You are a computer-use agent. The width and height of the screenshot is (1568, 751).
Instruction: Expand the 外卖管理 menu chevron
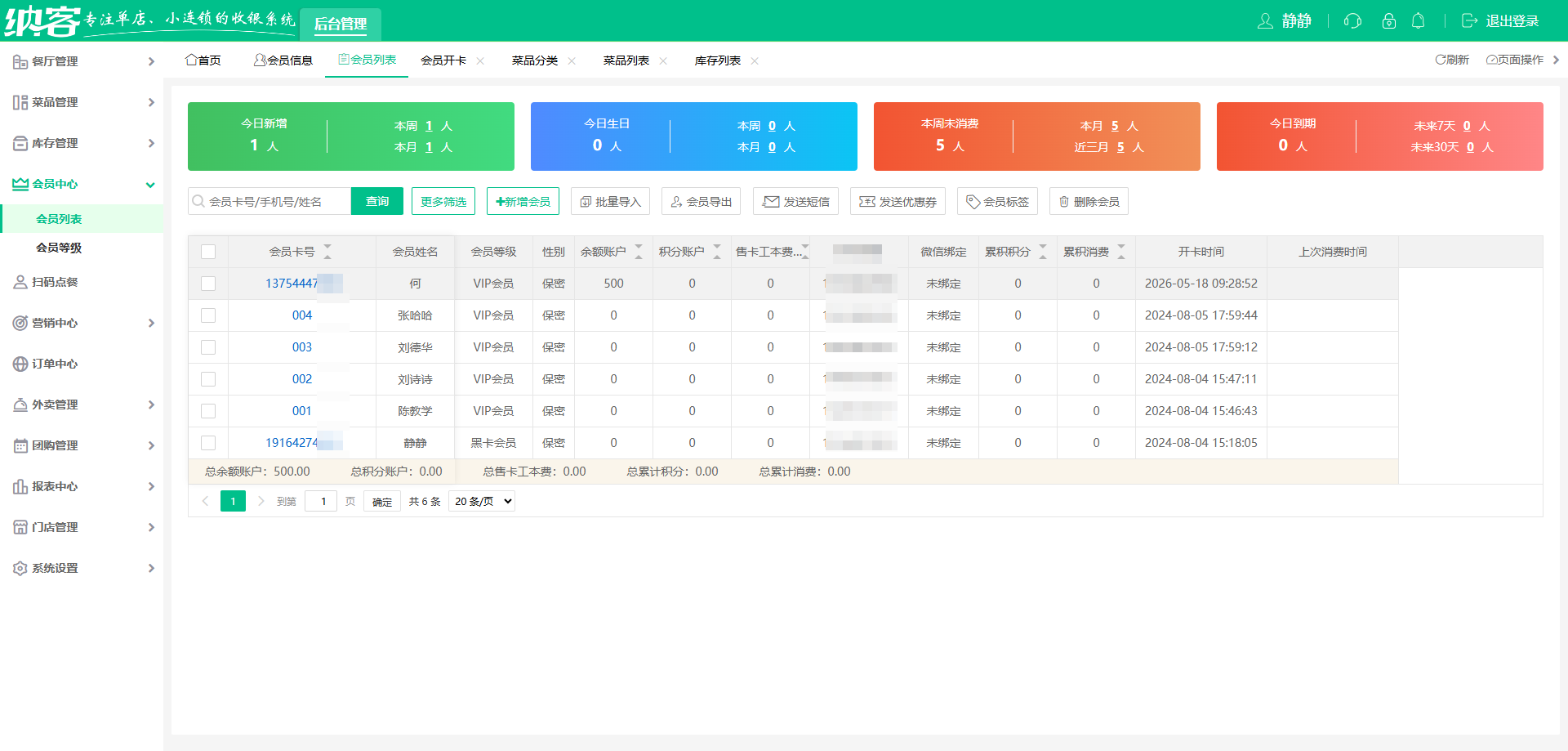(x=151, y=405)
